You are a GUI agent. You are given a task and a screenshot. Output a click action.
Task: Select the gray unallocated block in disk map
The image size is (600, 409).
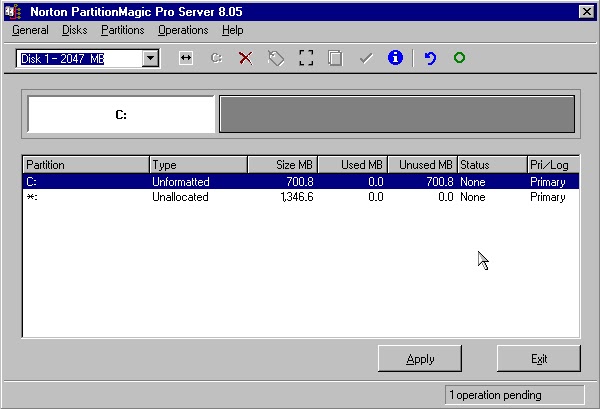click(x=397, y=114)
